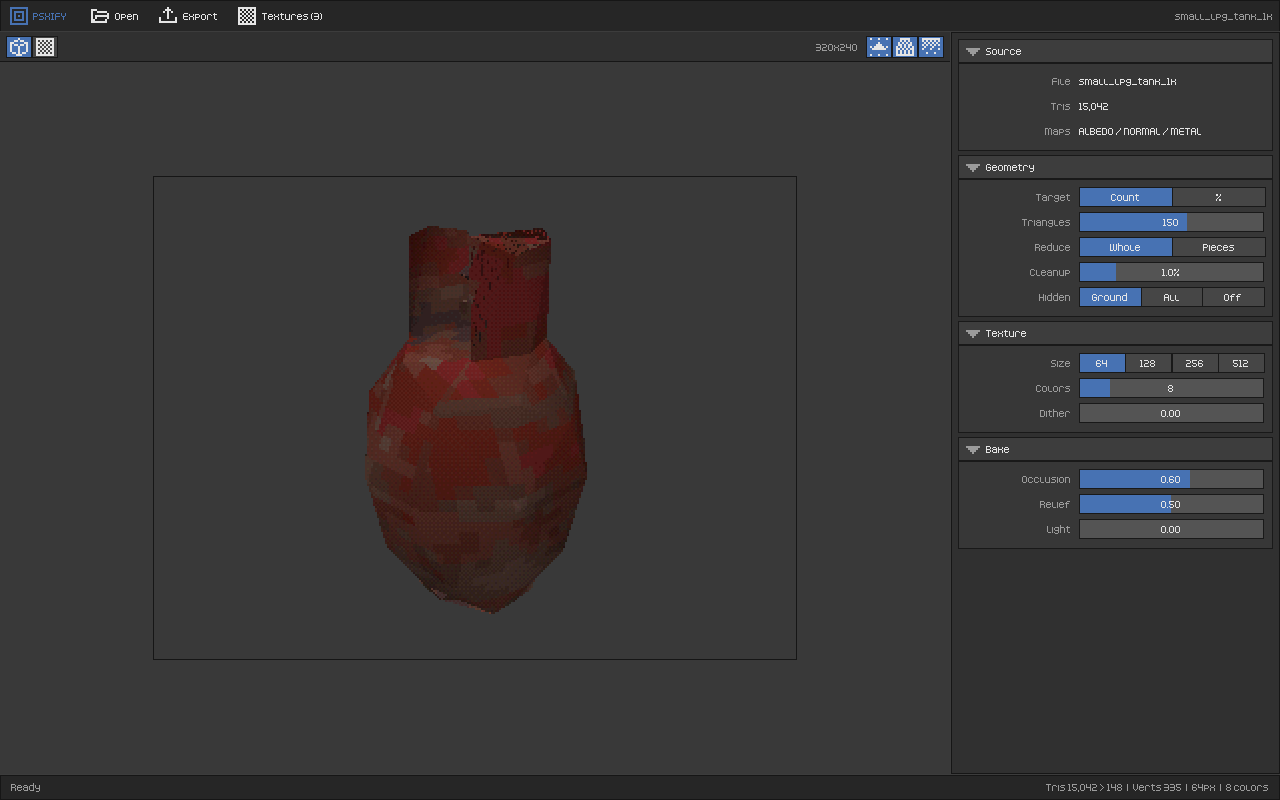Click the Export menu label
Screen dimensions: 1280x800
(x=200, y=17)
